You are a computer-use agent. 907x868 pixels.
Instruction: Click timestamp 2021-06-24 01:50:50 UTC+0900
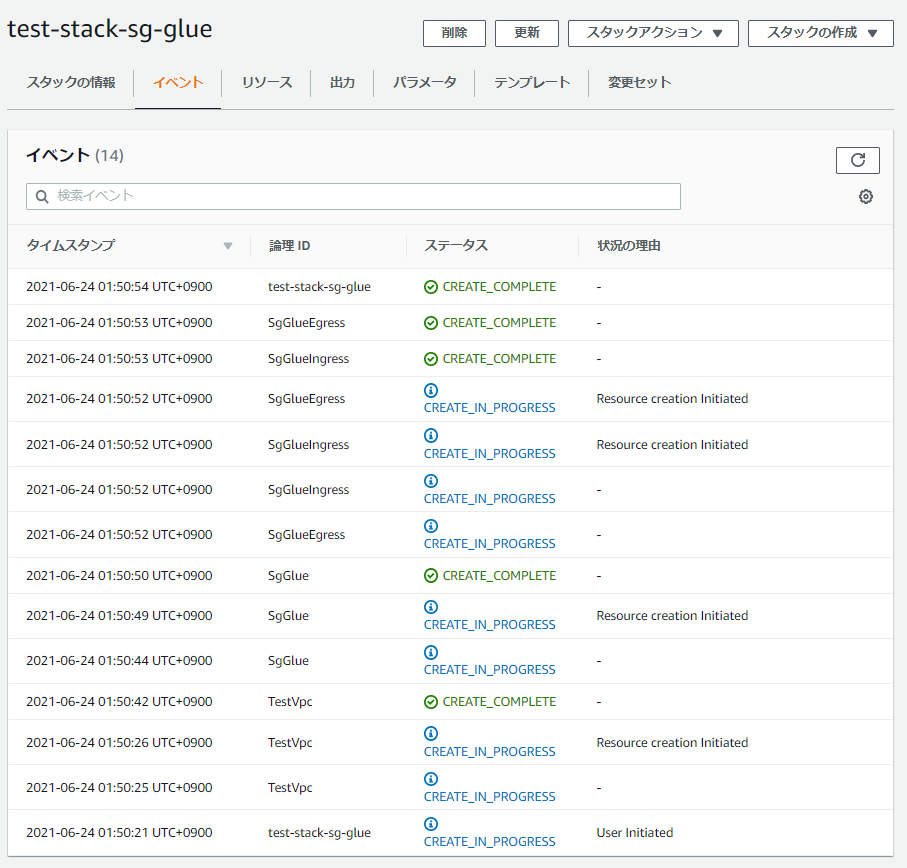(x=119, y=575)
